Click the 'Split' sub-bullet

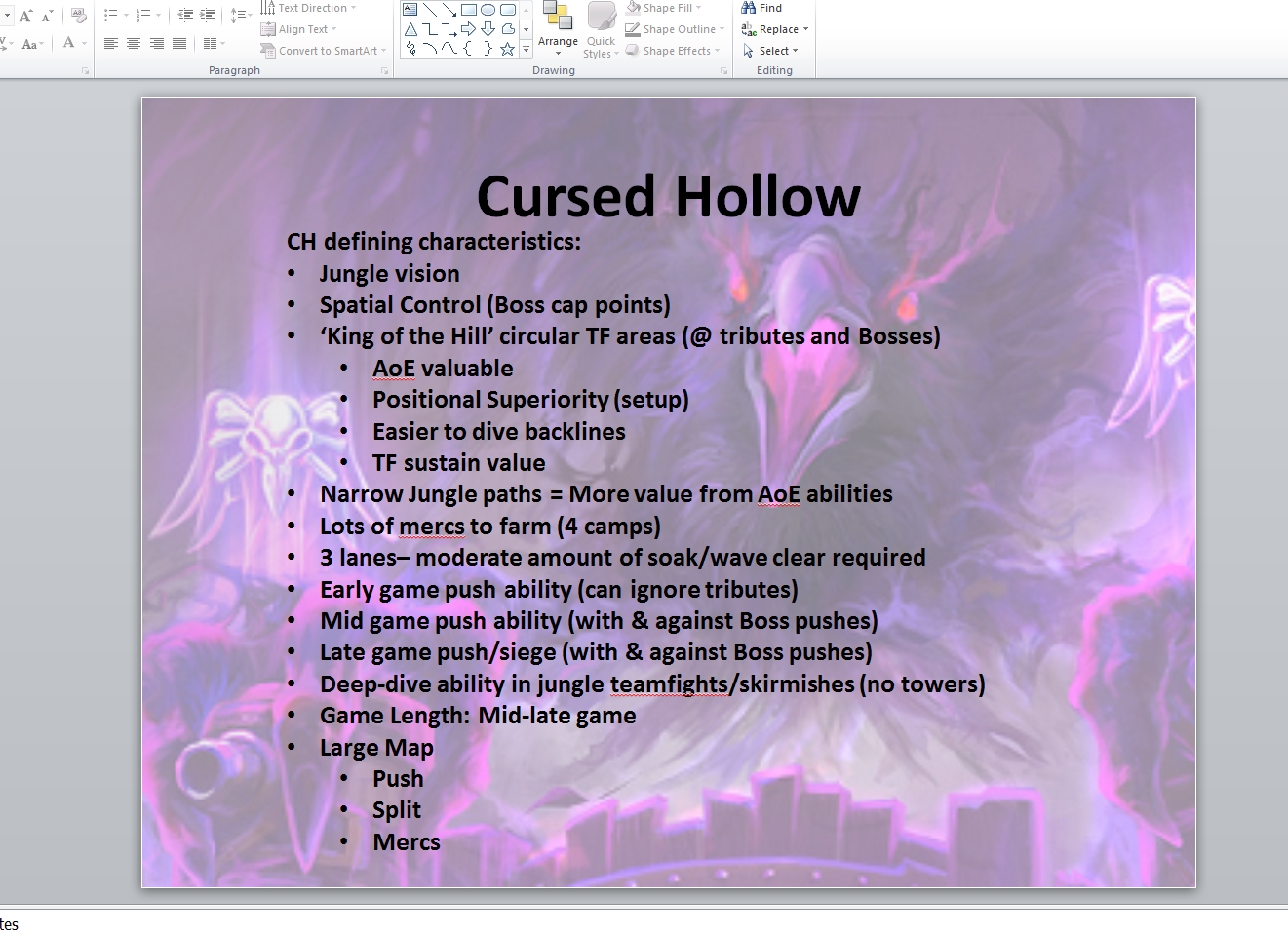(397, 810)
